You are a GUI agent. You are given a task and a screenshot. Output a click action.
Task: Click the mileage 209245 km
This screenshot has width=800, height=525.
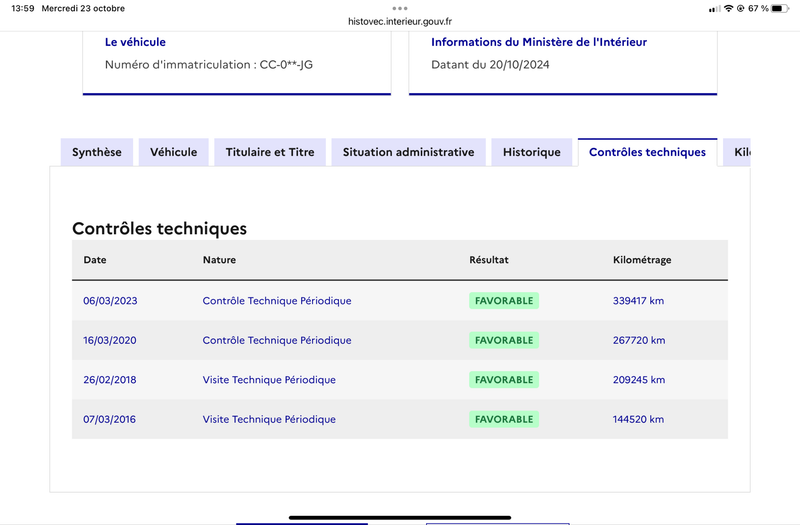(x=639, y=380)
